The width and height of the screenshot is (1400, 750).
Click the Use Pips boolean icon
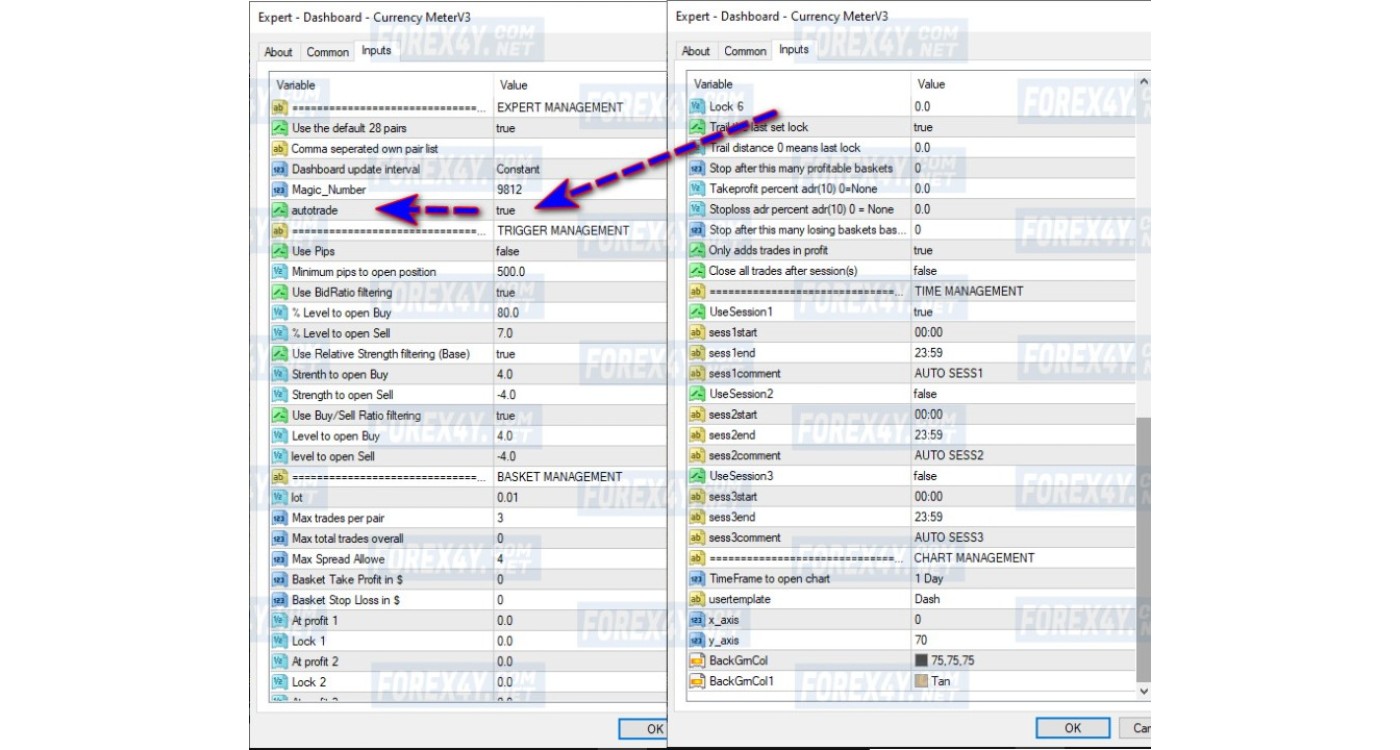coord(279,251)
